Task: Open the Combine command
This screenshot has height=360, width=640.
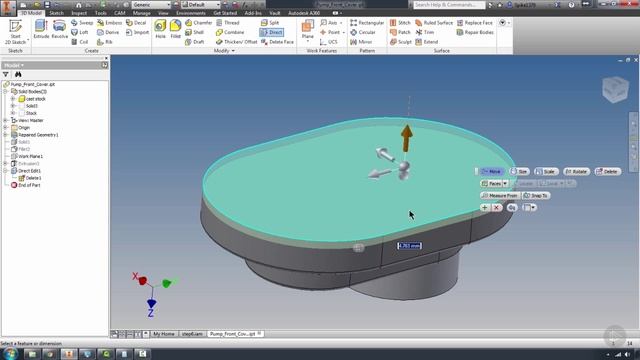Action: pyautogui.click(x=230, y=32)
